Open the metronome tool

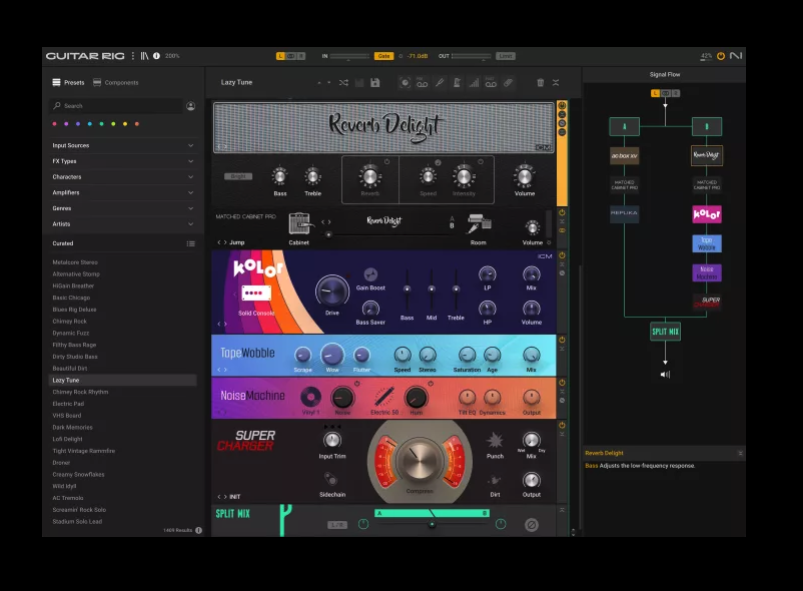click(456, 82)
